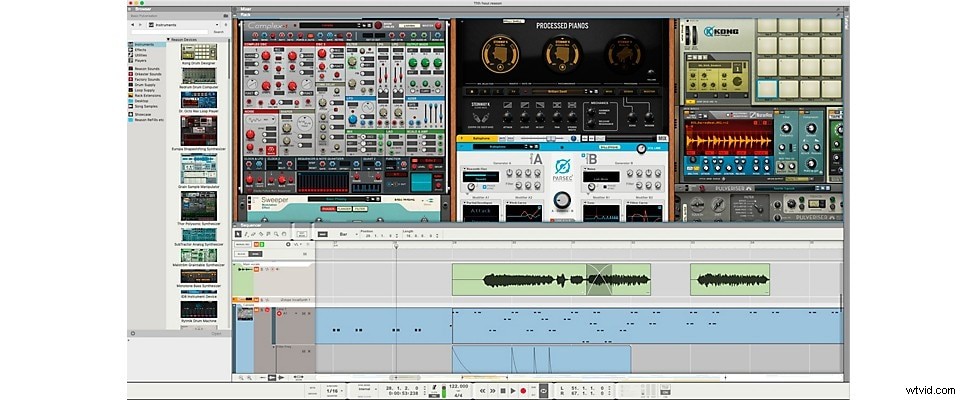Click the first Processed Pianos round knob
Viewport: 976px width, 400px height.
500,54
